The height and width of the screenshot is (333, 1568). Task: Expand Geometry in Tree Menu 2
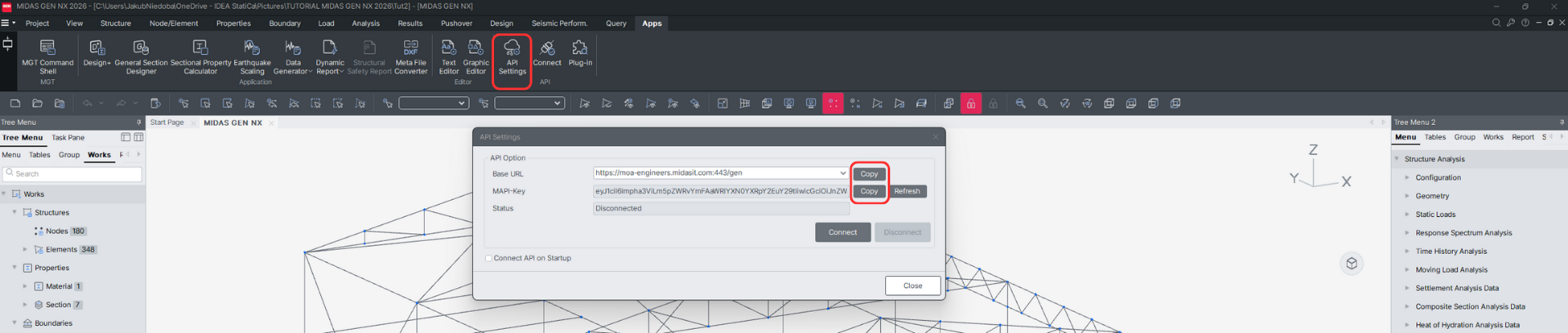click(1407, 196)
